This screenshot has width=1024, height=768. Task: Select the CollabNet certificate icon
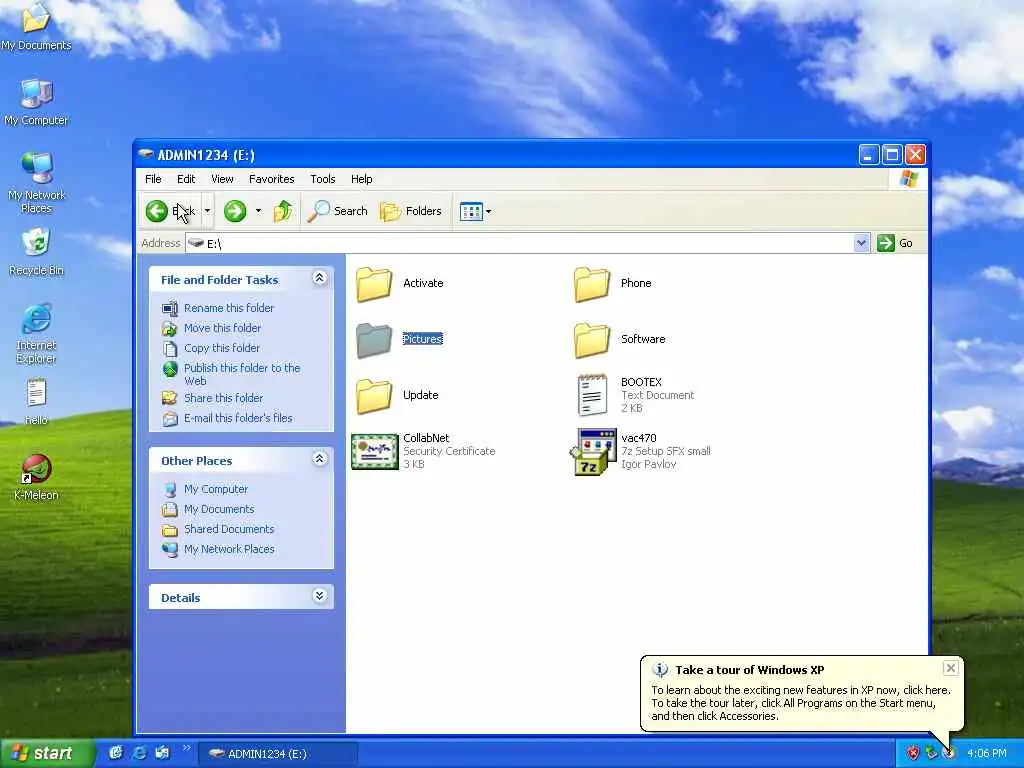(x=375, y=451)
